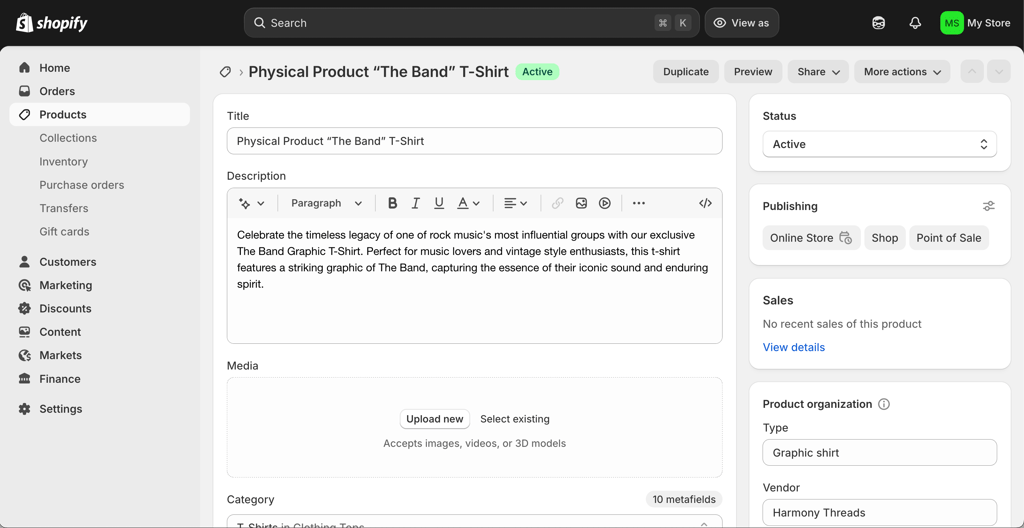The image size is (1024, 528).
Task: Expand the Share menu
Action: pyautogui.click(x=818, y=72)
